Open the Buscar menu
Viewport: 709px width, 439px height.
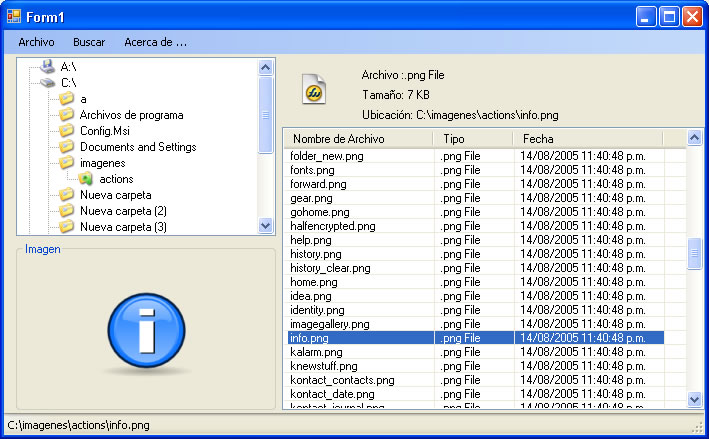pyautogui.click(x=89, y=42)
